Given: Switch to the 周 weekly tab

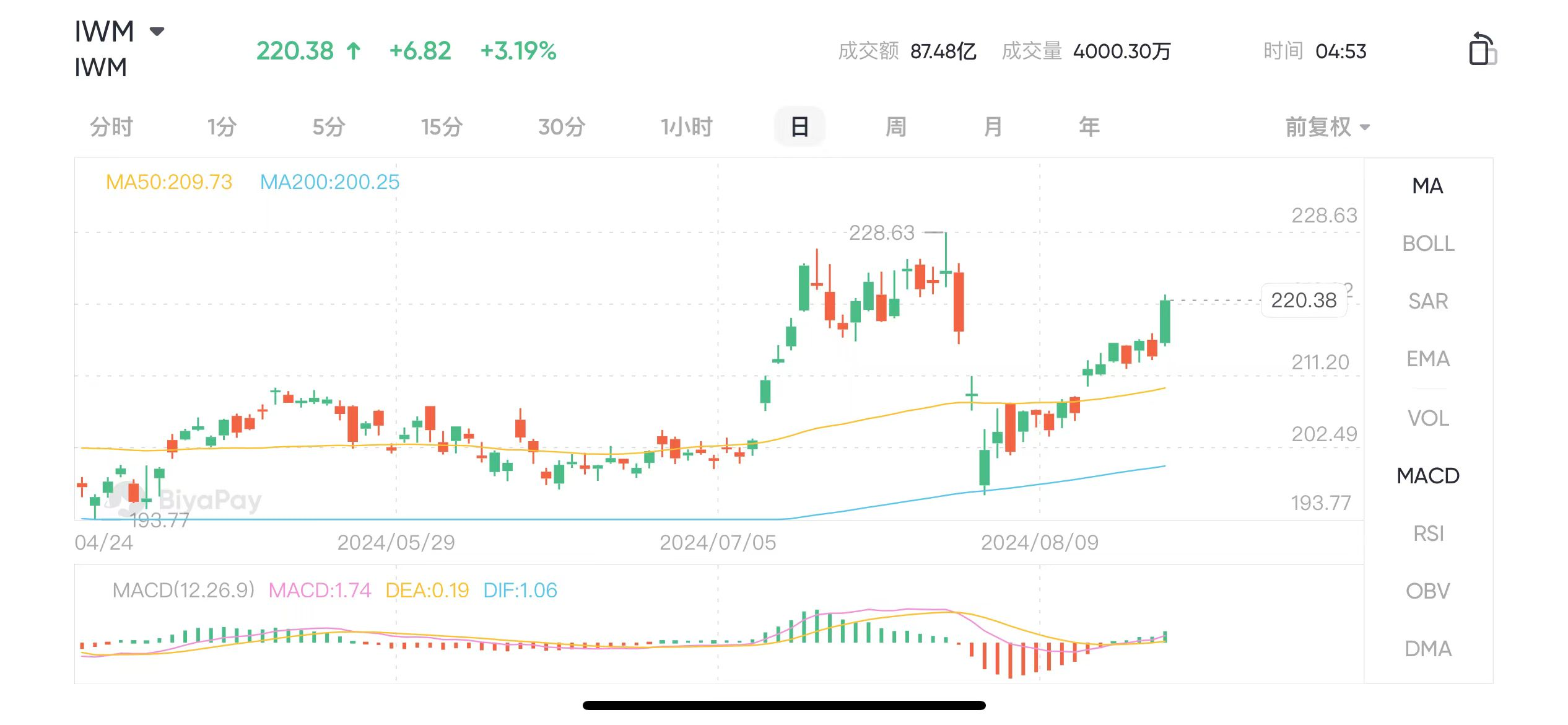Looking at the screenshot, I should (x=896, y=127).
